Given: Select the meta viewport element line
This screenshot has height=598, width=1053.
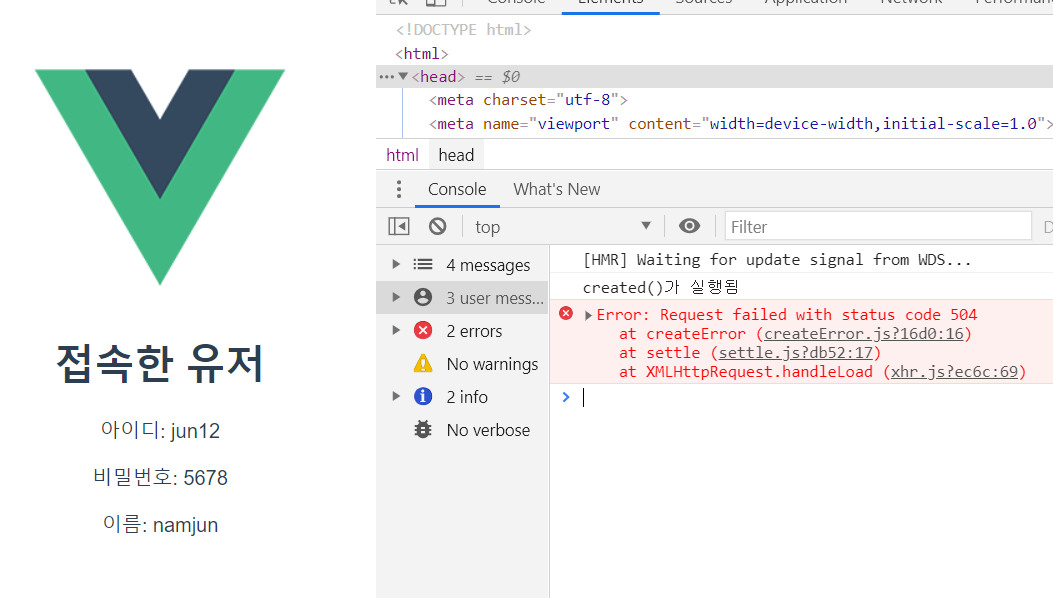Looking at the screenshot, I should coord(741,124).
